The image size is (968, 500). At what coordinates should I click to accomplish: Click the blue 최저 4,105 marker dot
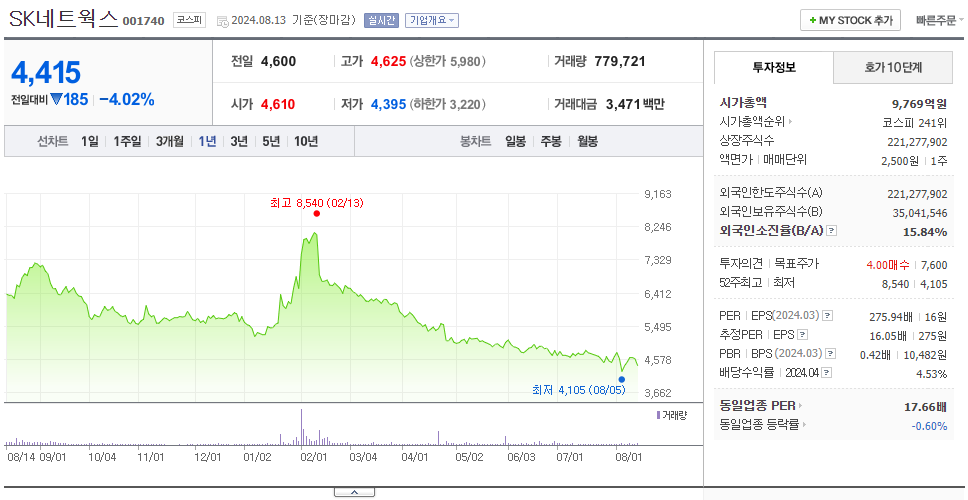(621, 380)
